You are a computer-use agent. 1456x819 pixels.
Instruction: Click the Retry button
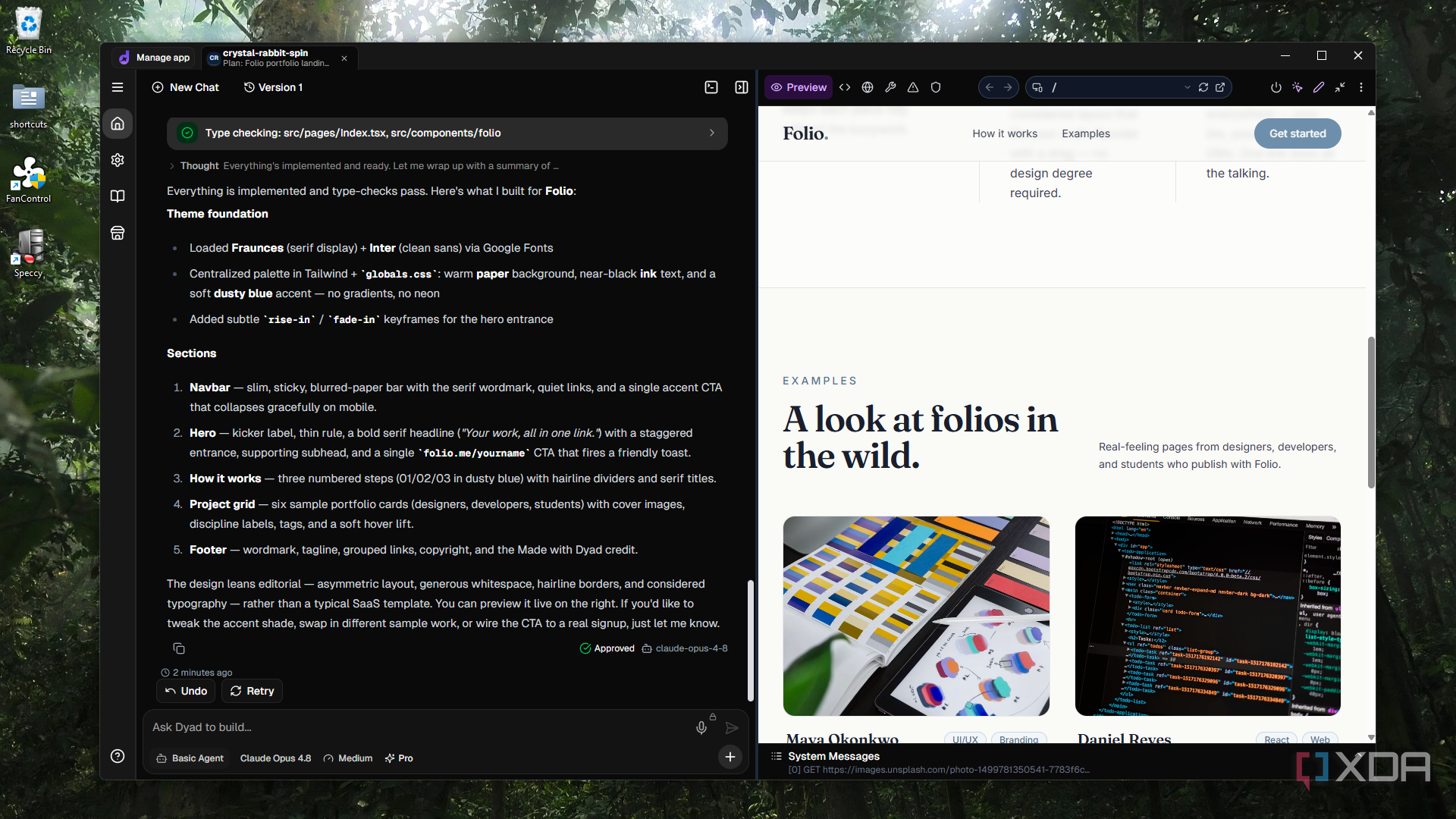pos(253,691)
